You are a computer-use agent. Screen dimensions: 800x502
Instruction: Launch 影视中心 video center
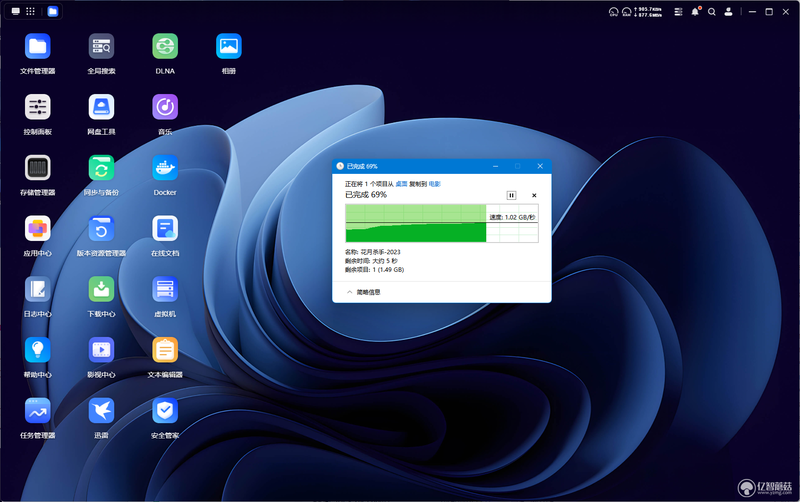[102, 350]
